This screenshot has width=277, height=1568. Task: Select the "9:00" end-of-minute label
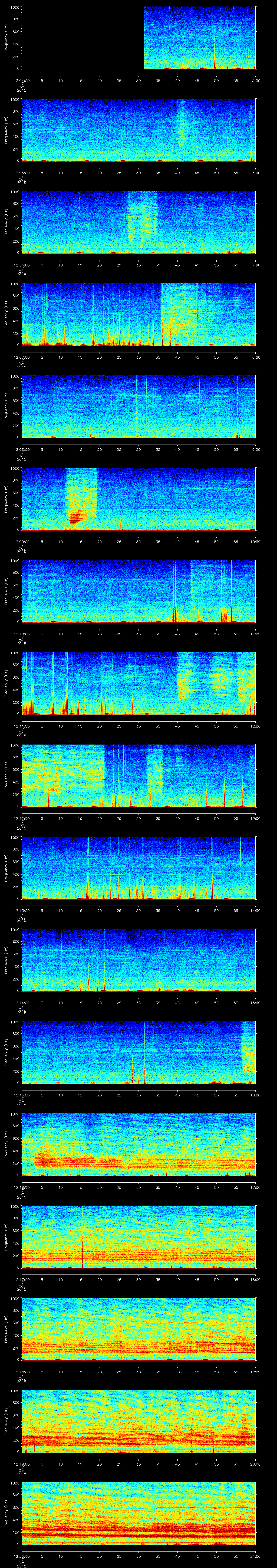point(256,449)
